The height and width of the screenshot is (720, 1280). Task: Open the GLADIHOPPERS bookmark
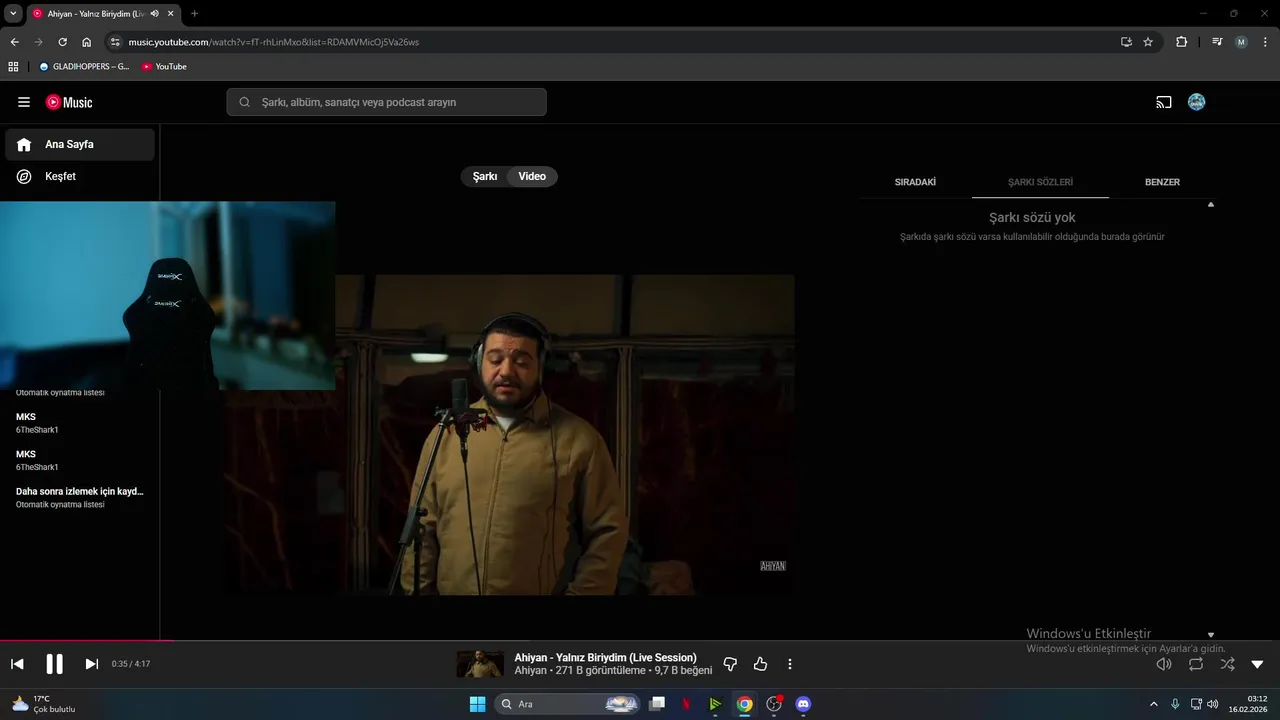84,67
